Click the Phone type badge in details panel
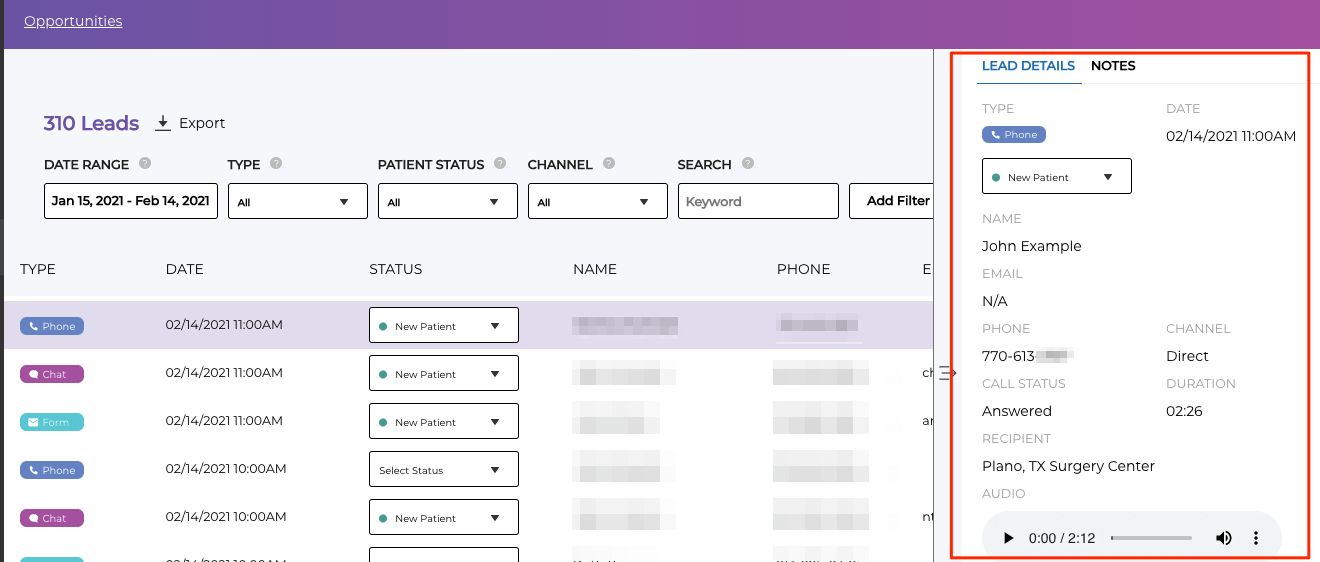 point(1014,134)
